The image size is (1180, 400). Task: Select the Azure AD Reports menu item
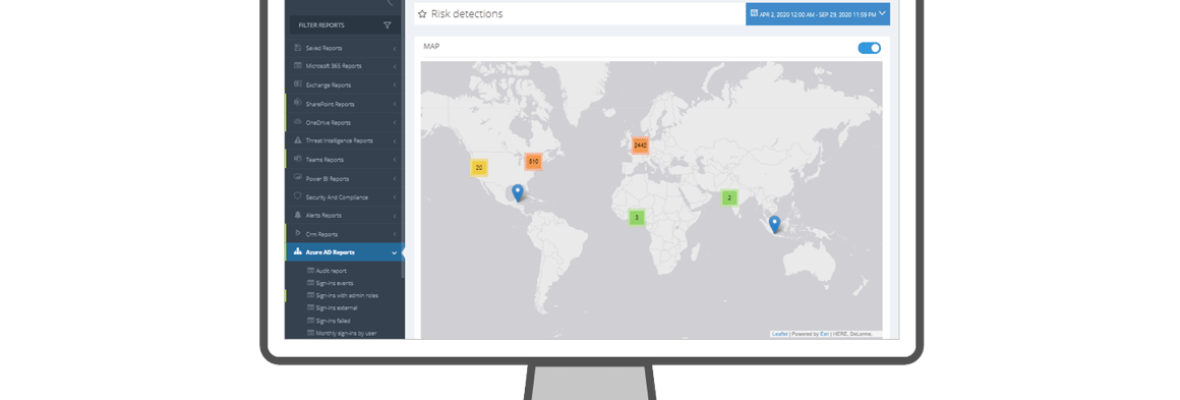(345, 252)
